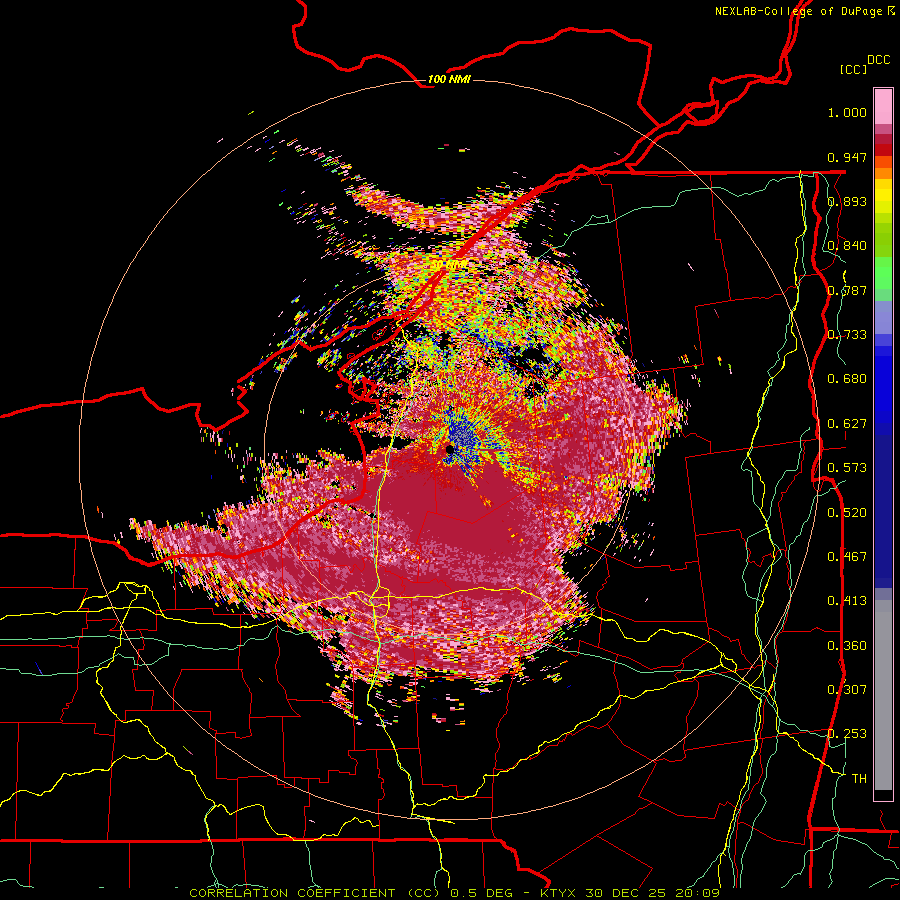Pick the light pink top color bar segment

(x=883, y=106)
